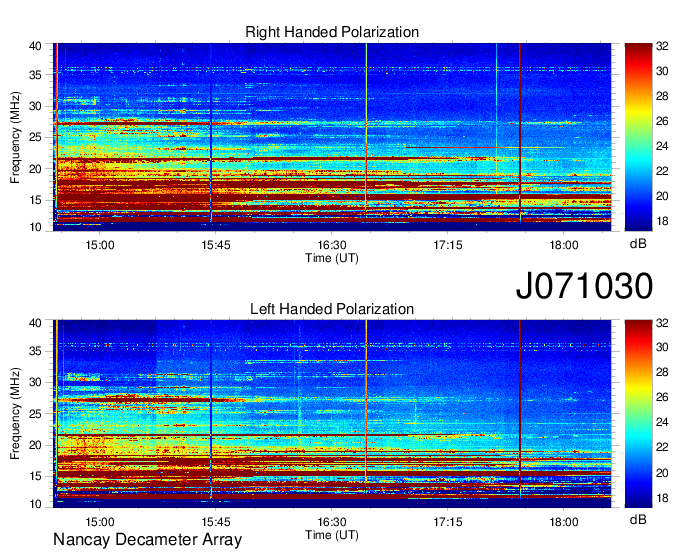Click the 15 MHz tick on the left-handed plot
Screen dimensions: 680x552
click(x=35, y=477)
